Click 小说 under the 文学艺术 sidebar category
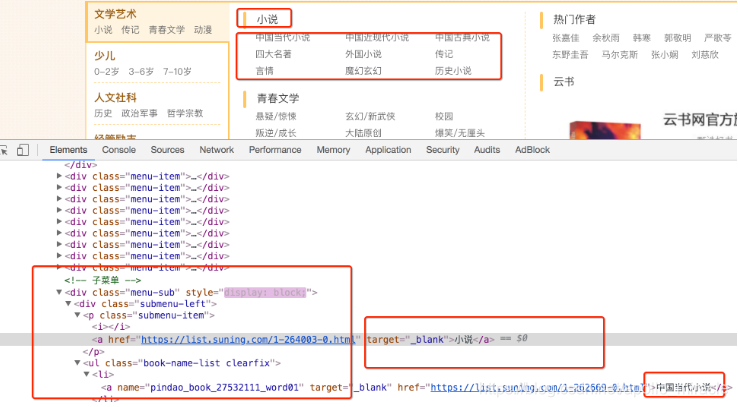This screenshot has width=738, height=407. [x=103, y=30]
